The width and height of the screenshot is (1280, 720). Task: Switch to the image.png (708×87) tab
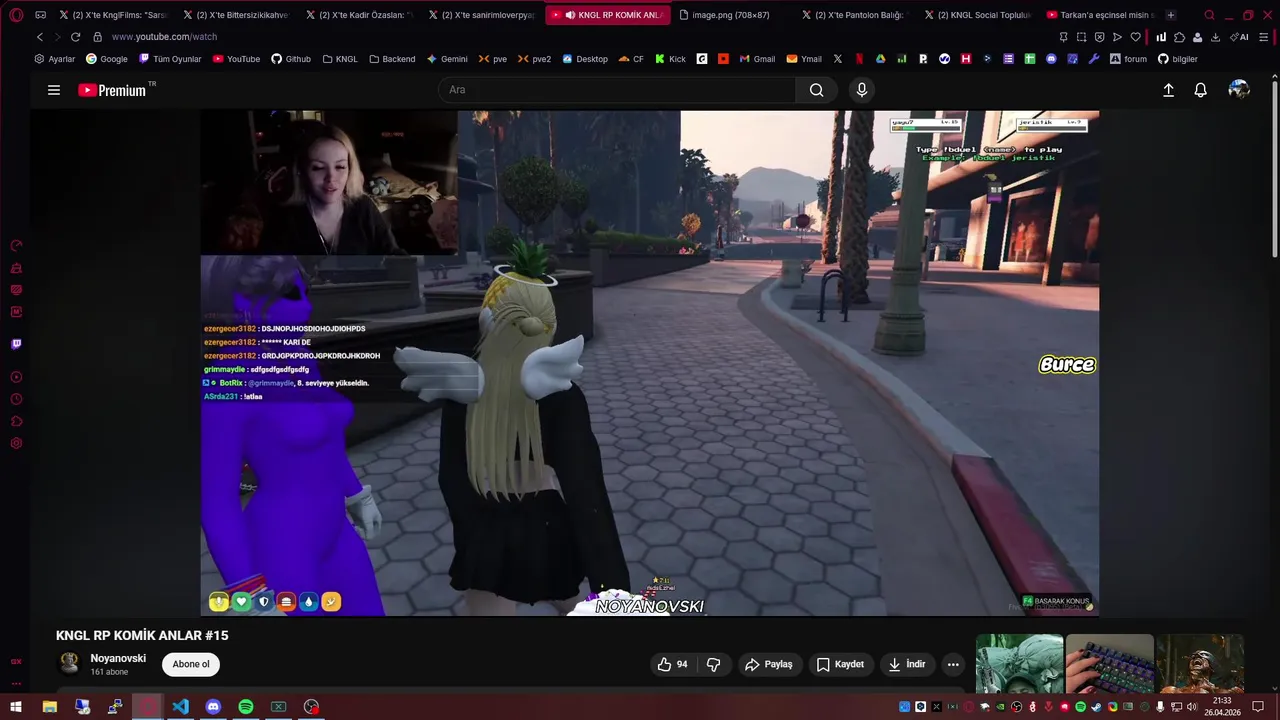pos(731,15)
